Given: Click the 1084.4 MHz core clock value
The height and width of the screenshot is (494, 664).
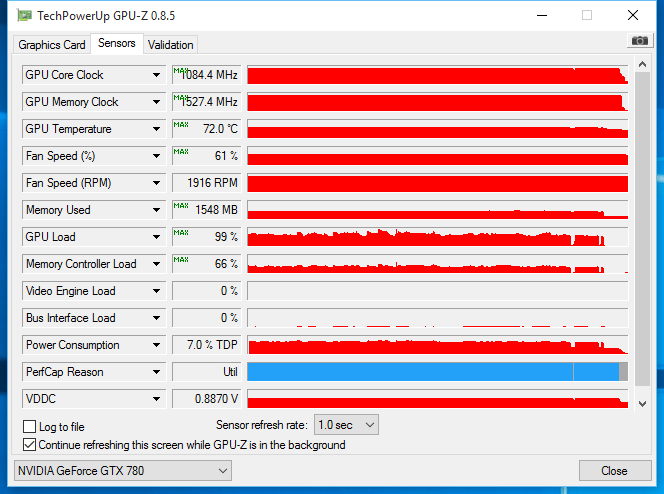Looking at the screenshot, I should pos(207,75).
